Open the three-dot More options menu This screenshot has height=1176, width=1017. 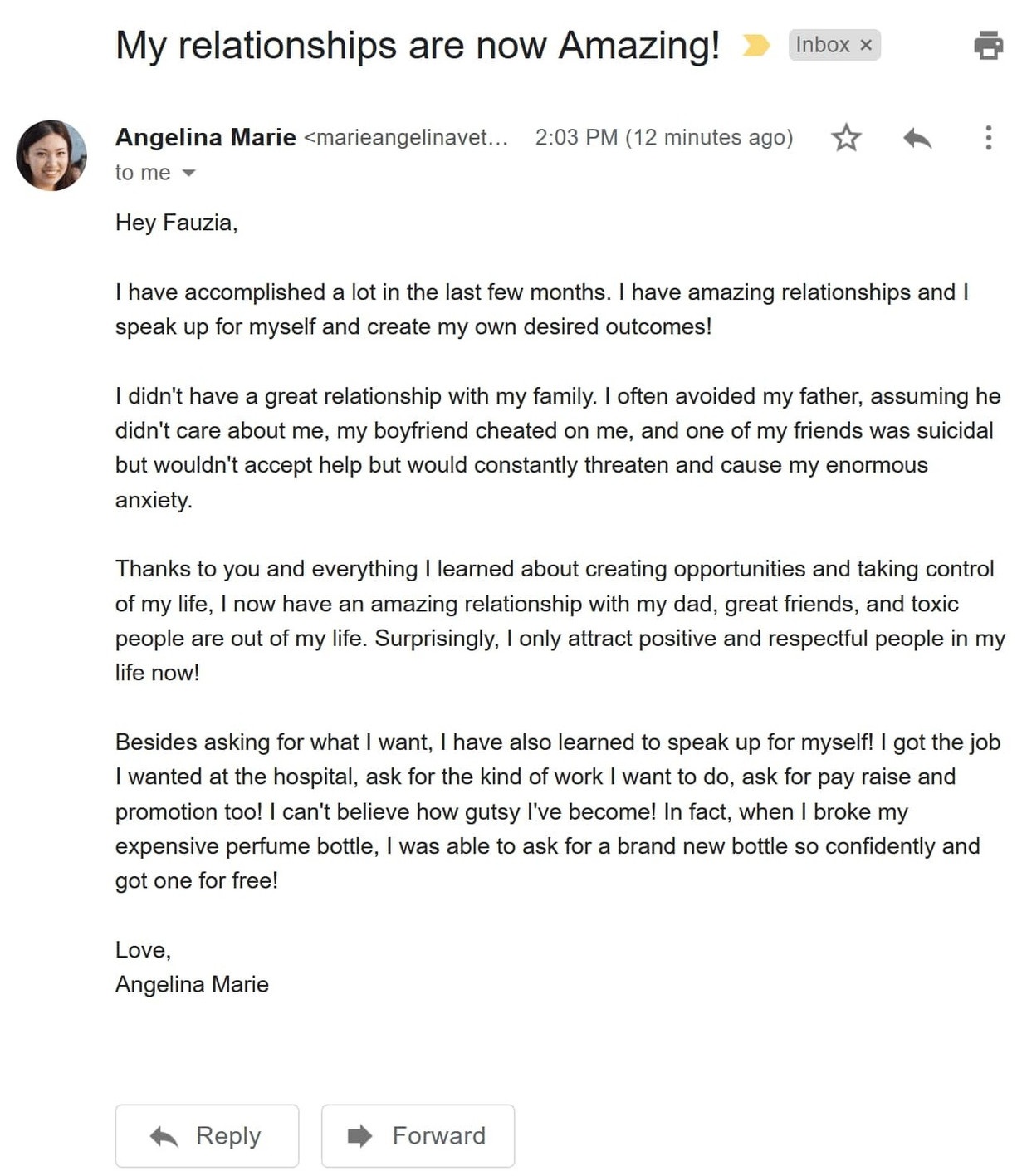988,137
